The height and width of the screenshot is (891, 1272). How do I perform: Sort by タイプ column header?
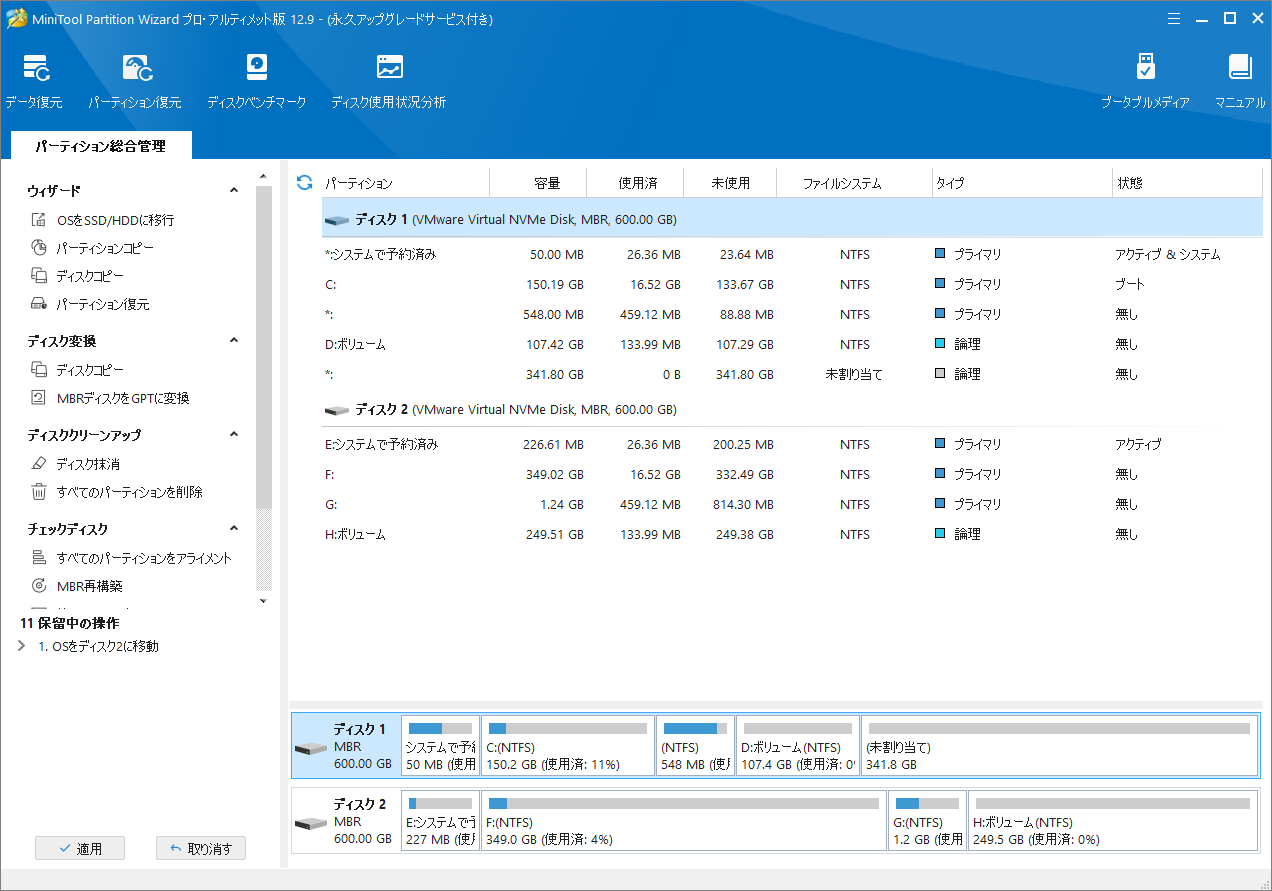(1022, 183)
